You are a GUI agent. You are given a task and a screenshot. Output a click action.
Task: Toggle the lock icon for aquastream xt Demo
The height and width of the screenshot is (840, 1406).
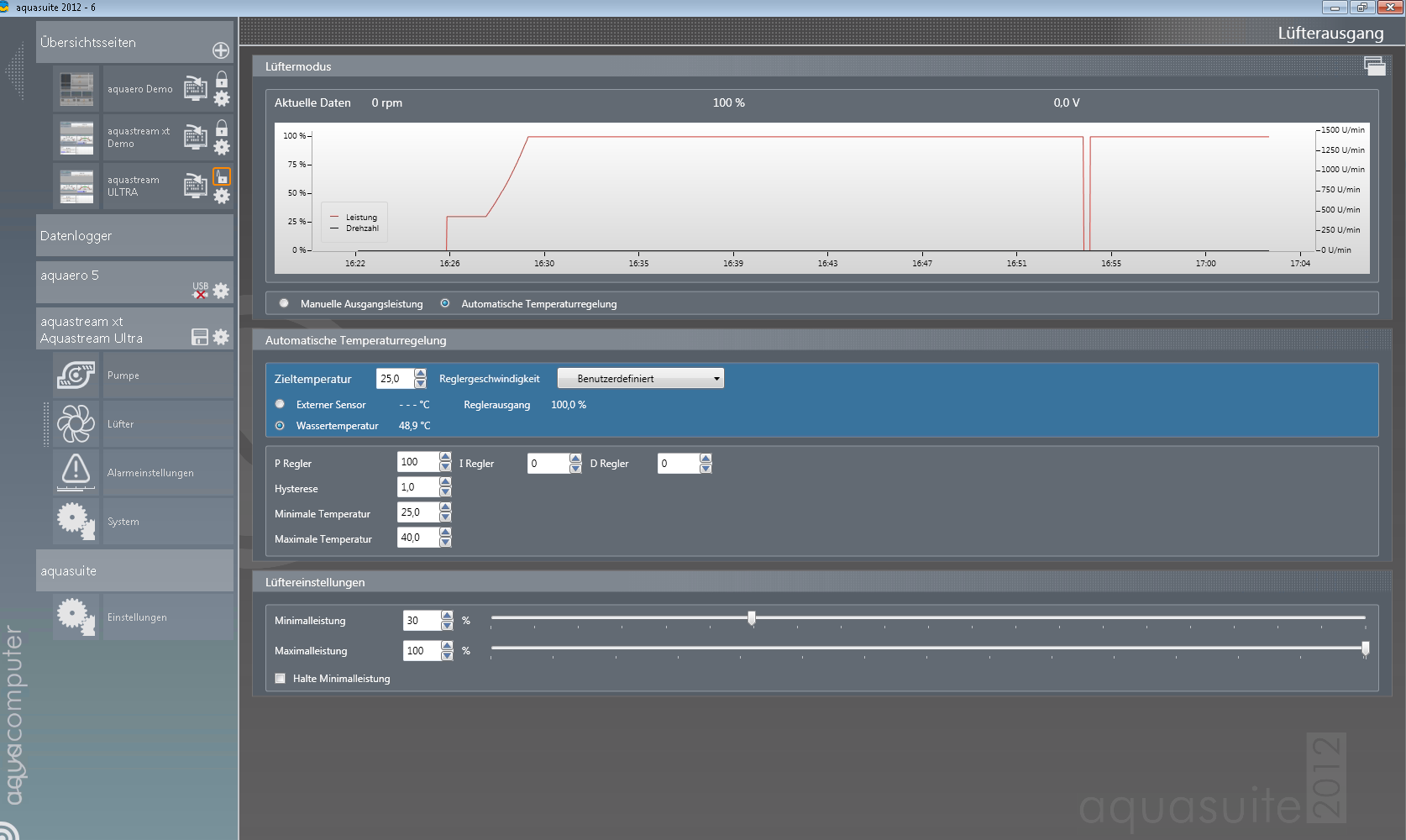tap(222, 128)
